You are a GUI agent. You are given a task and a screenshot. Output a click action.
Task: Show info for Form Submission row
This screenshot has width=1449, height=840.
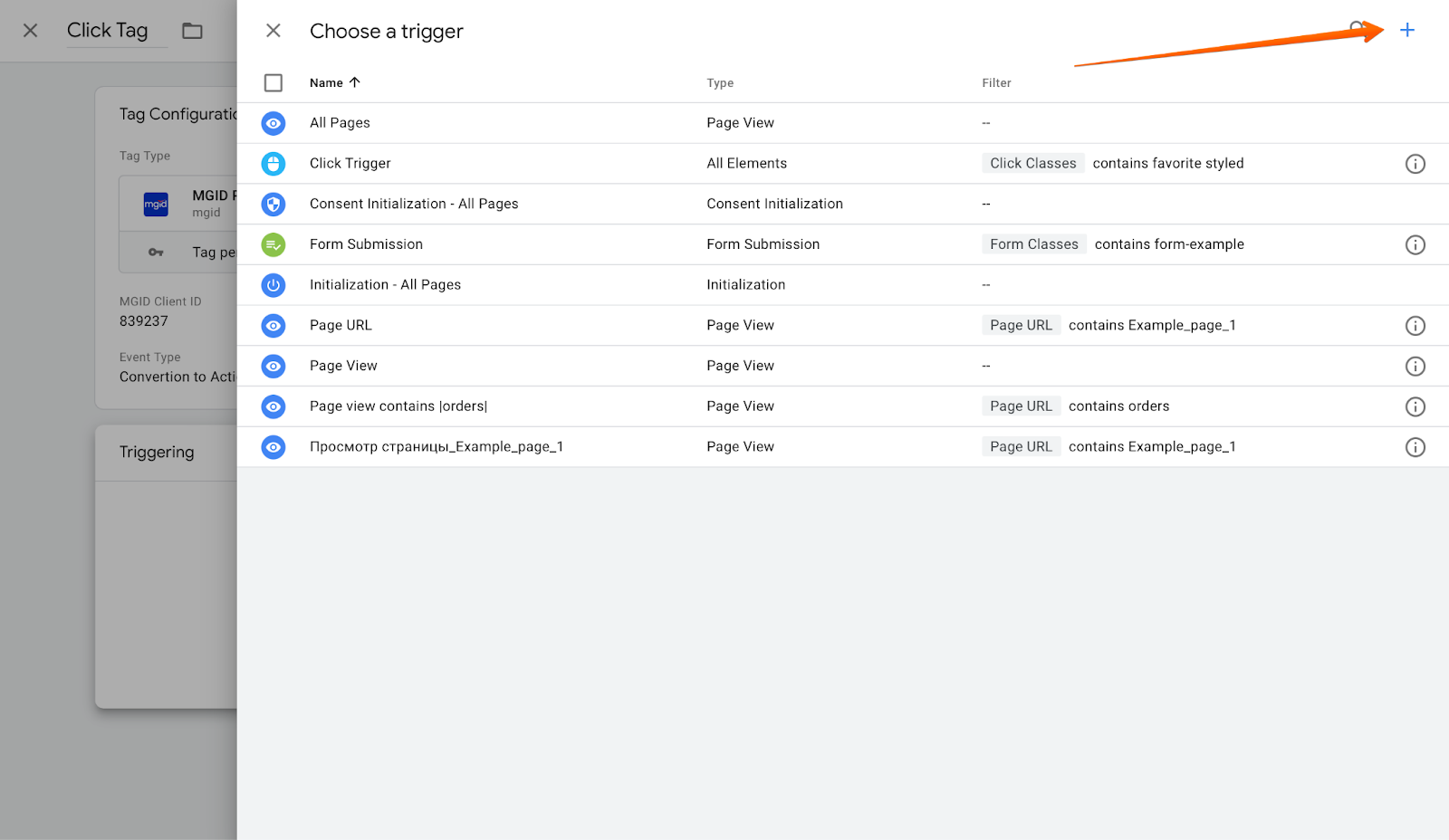click(1415, 245)
